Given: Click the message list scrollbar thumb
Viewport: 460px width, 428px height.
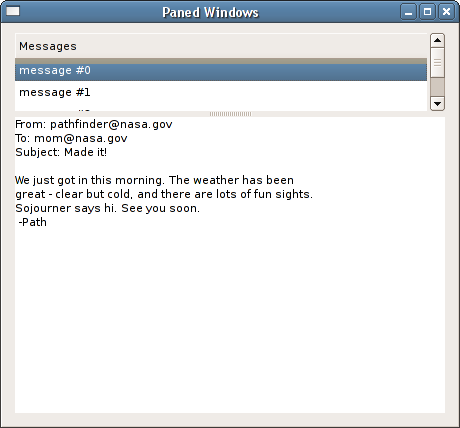Looking at the screenshot, I should (437, 63).
